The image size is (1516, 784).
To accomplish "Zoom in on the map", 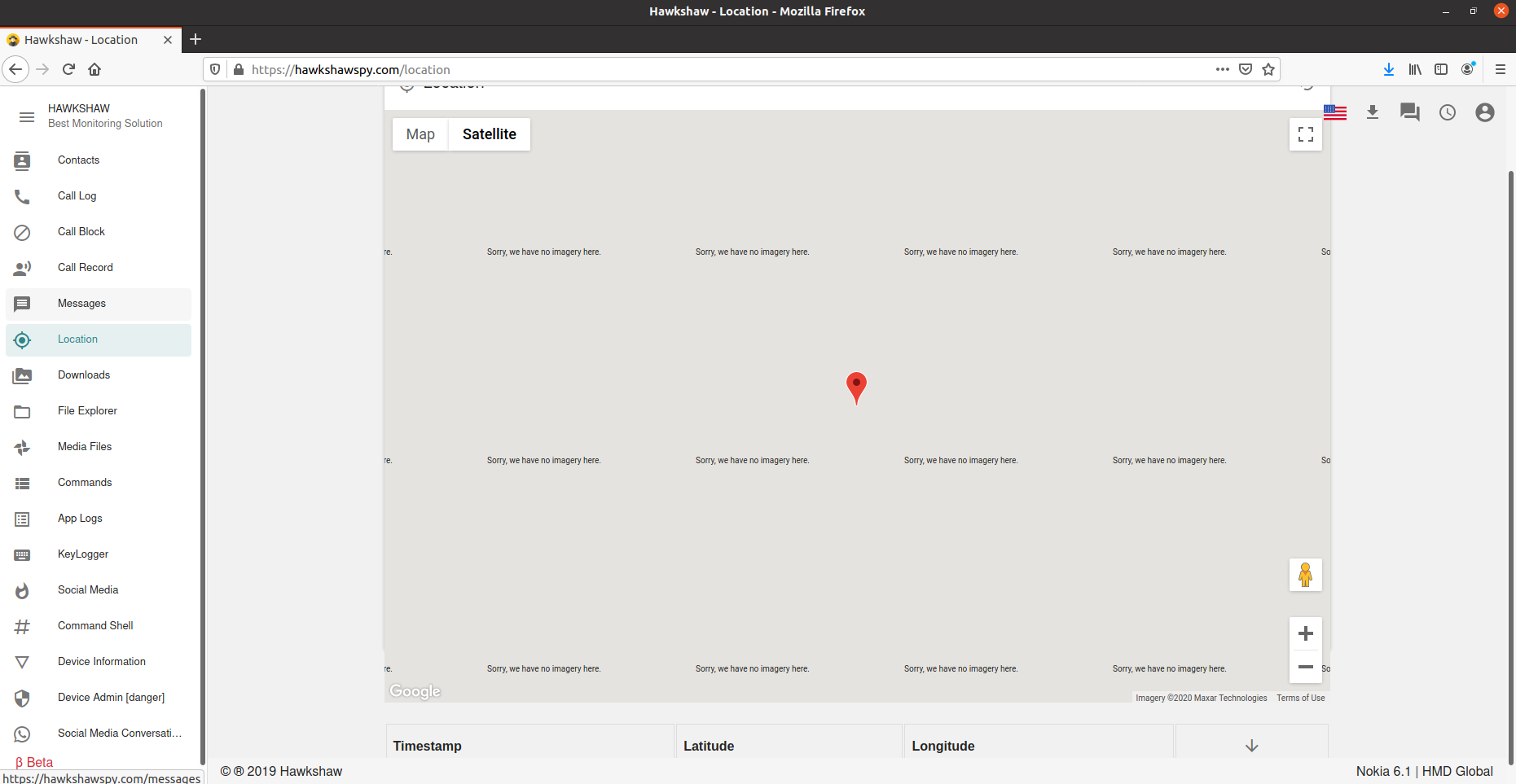I will [x=1306, y=633].
